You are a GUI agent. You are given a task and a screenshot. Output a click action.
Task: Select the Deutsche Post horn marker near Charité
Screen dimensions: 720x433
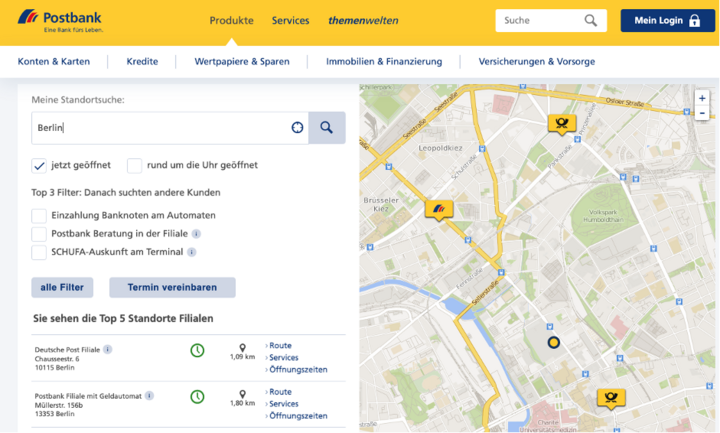611,398
